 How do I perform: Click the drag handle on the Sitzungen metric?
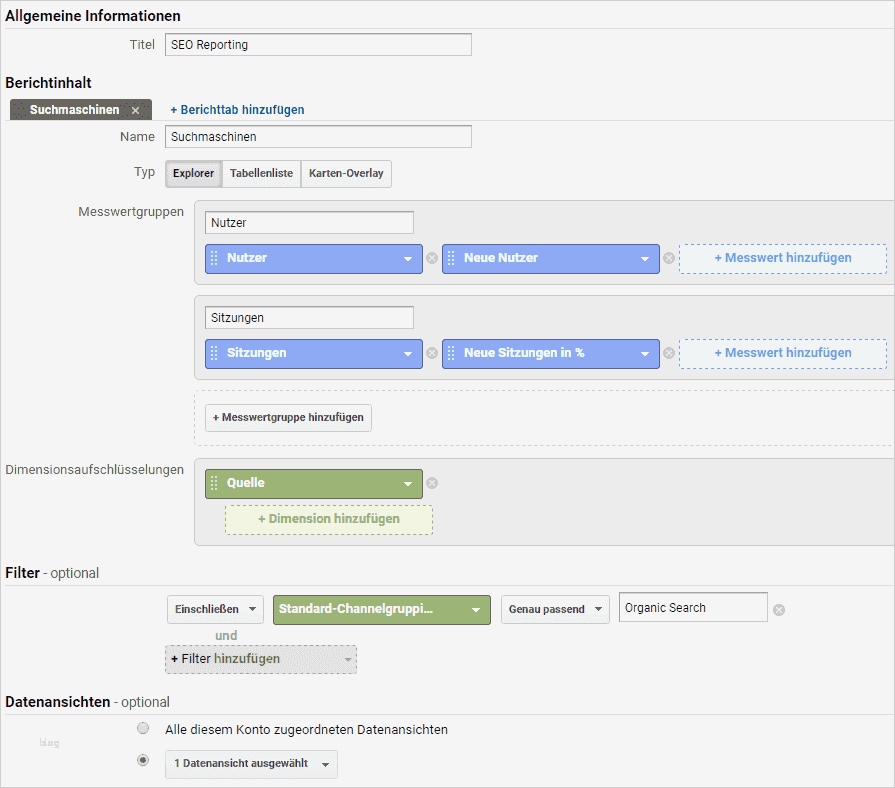click(x=215, y=353)
